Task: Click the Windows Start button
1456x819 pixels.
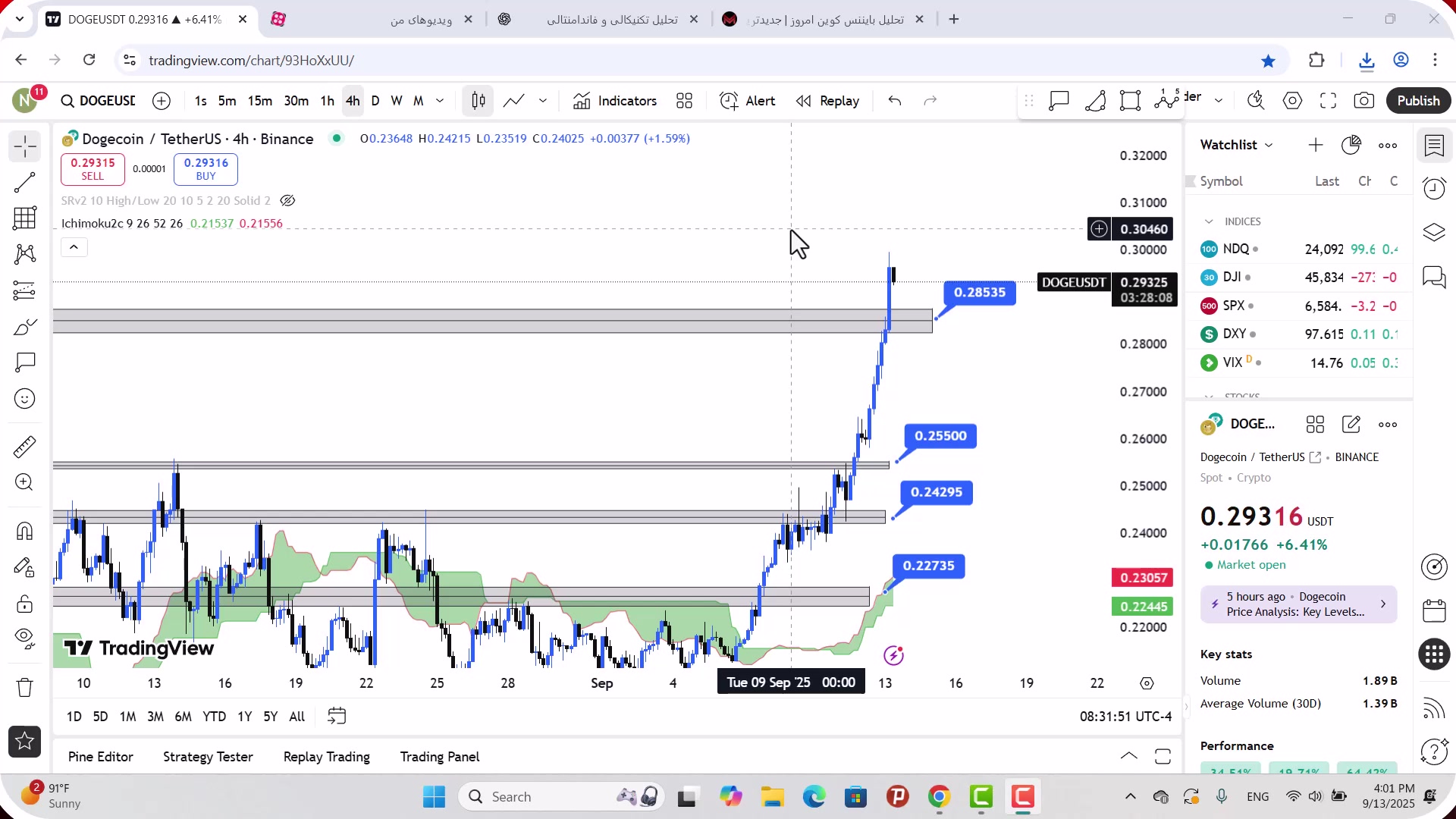Action: (435, 797)
